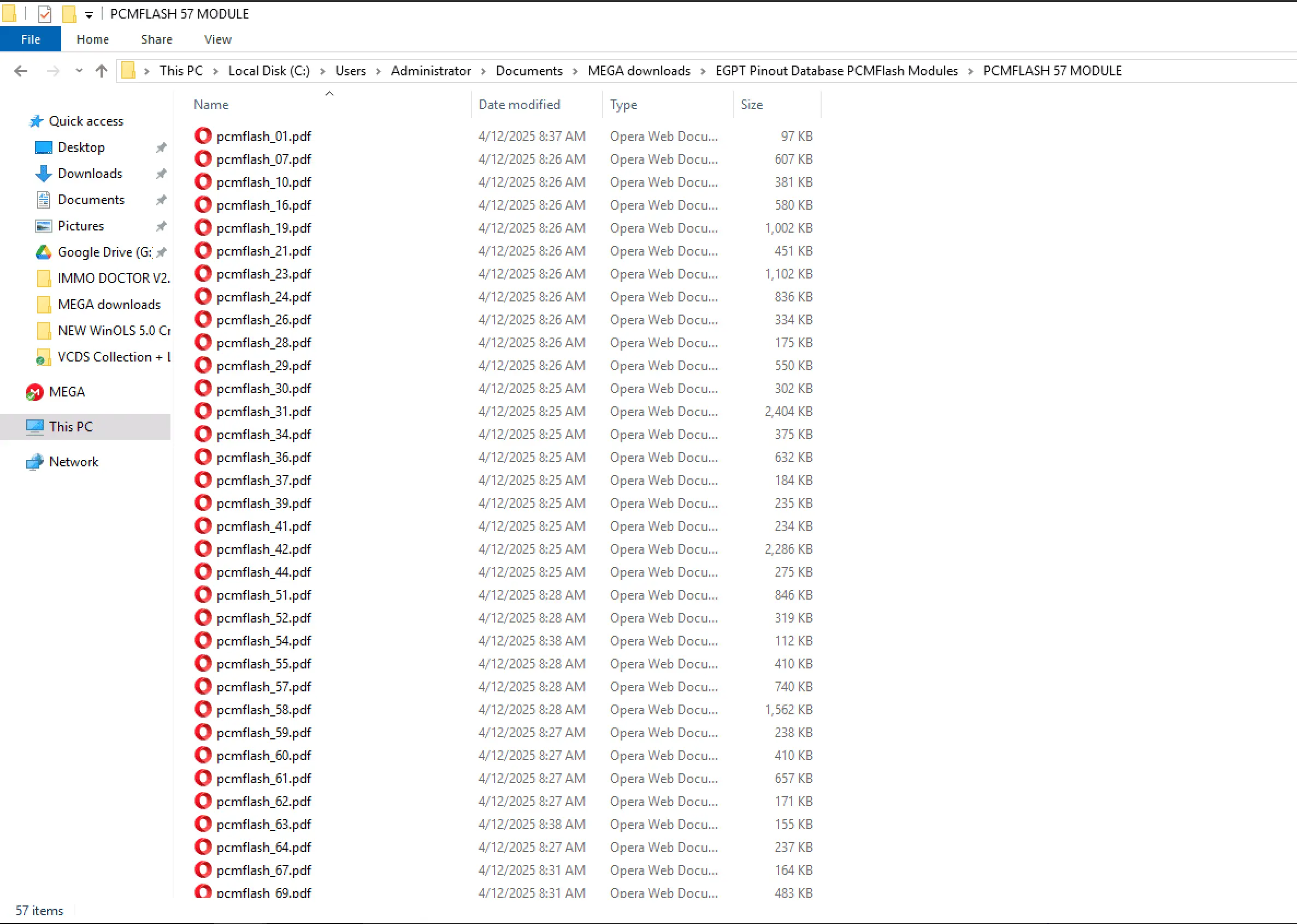Click the folder icon in the title bar
Image resolution: width=1297 pixels, height=924 pixels.
pos(9,14)
